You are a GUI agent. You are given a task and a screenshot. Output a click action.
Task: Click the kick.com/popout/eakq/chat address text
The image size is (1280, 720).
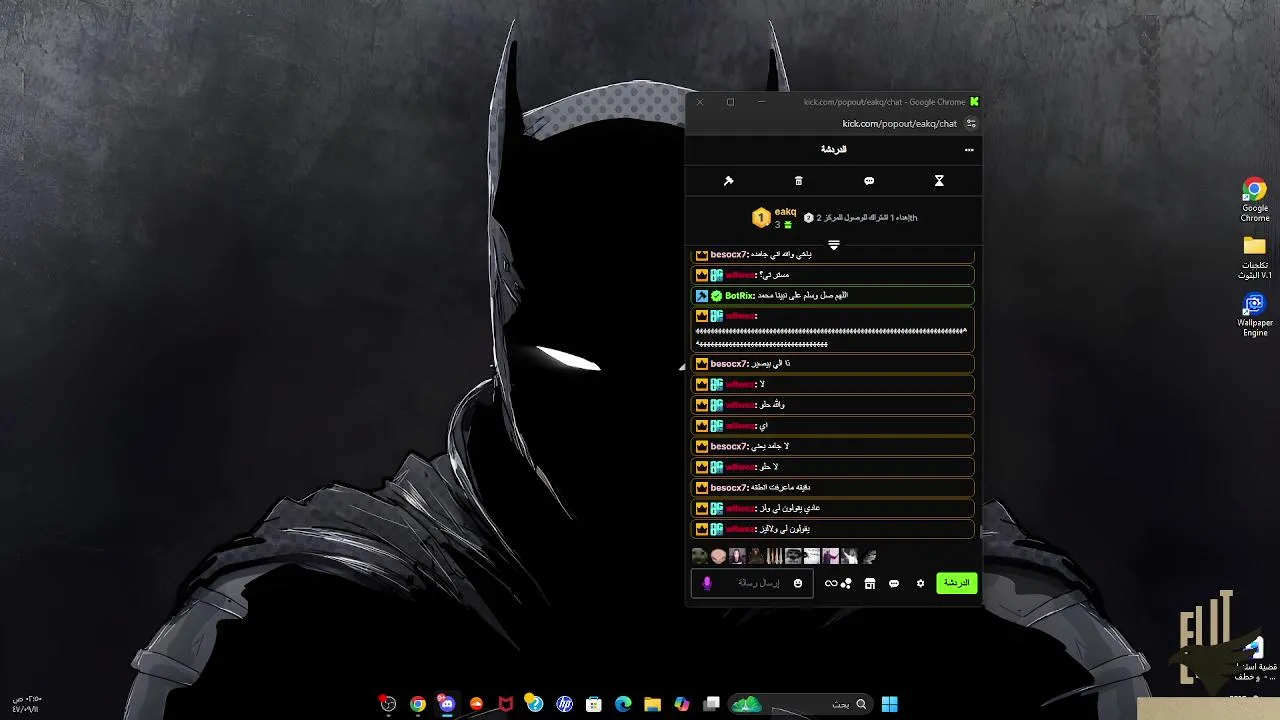point(900,124)
